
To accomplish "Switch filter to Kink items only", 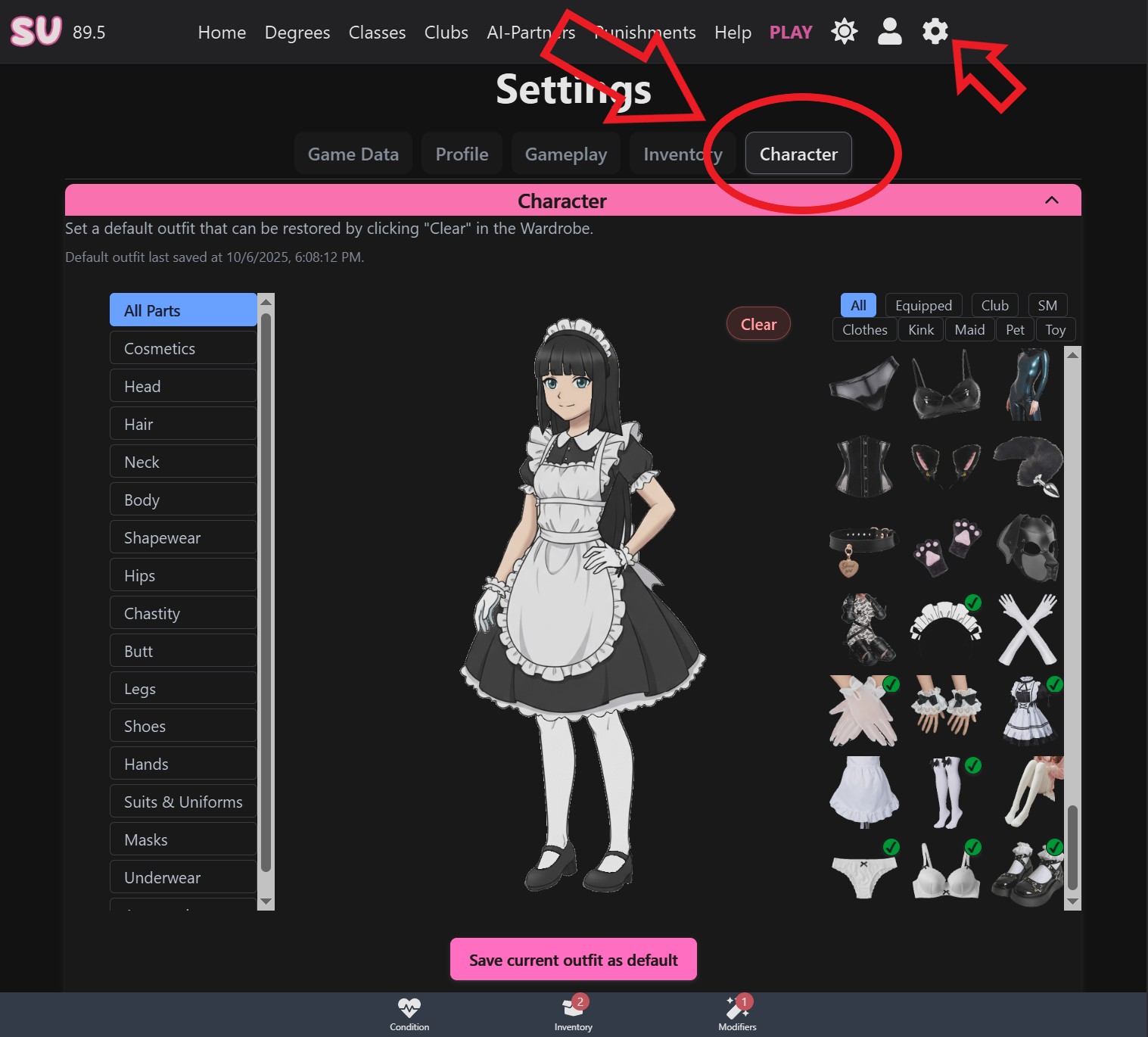I will [920, 329].
